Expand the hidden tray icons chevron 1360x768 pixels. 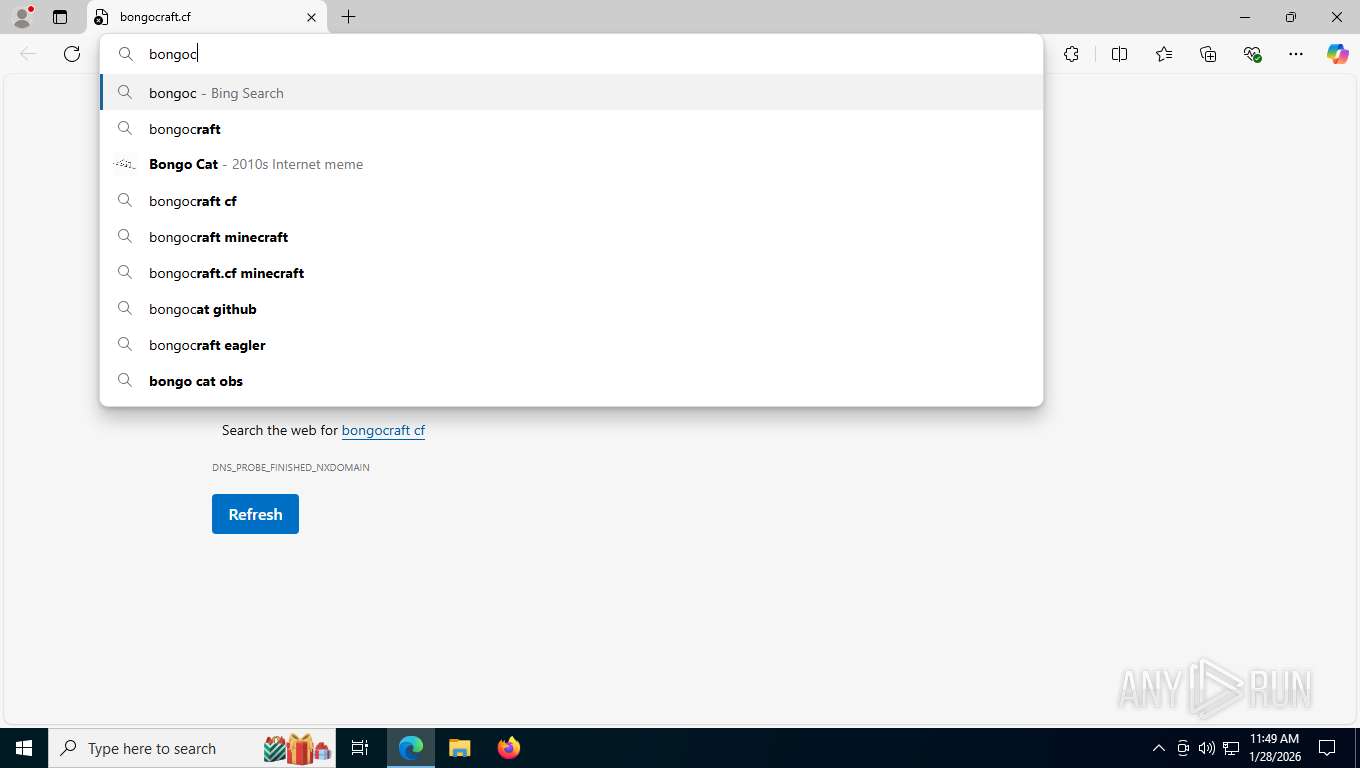point(1159,748)
